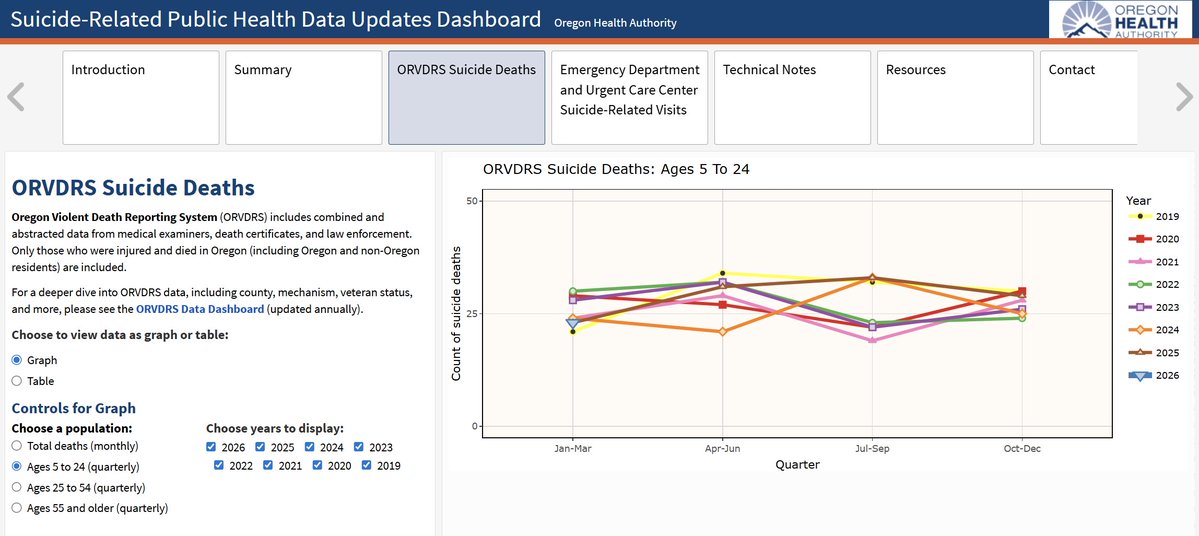Open the Introduction tab

coord(141,97)
